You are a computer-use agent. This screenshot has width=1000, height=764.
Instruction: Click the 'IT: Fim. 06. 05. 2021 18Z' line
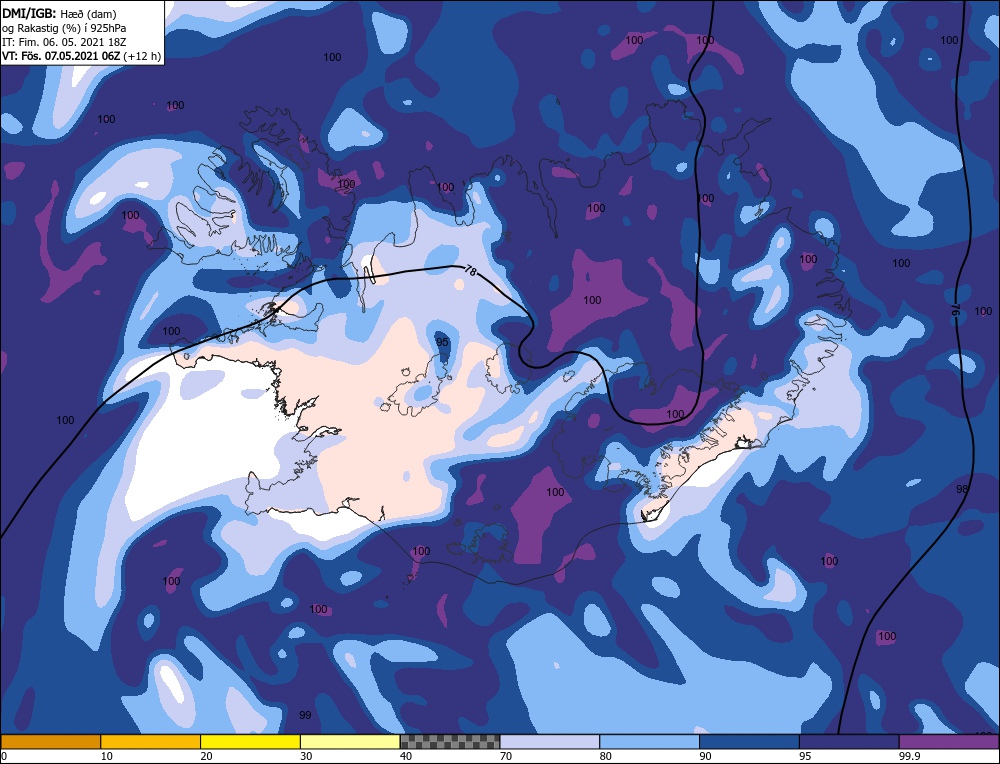[x=64, y=42]
